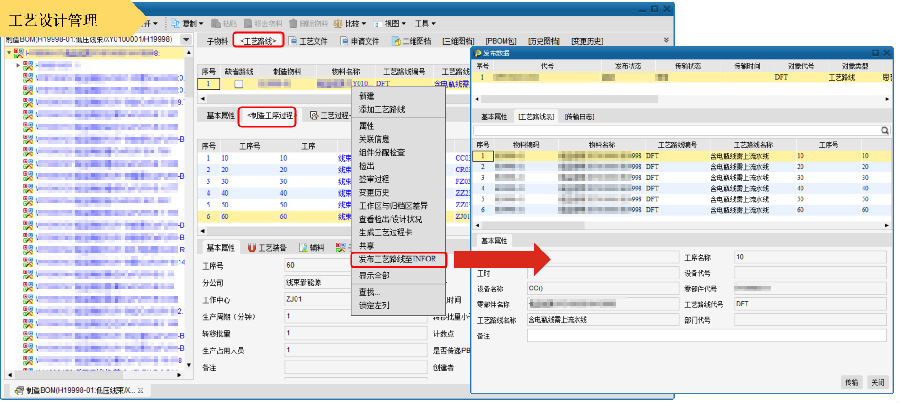Click the 视图 toolbar icon
Viewport: 900px width, 403px height.
379,24
